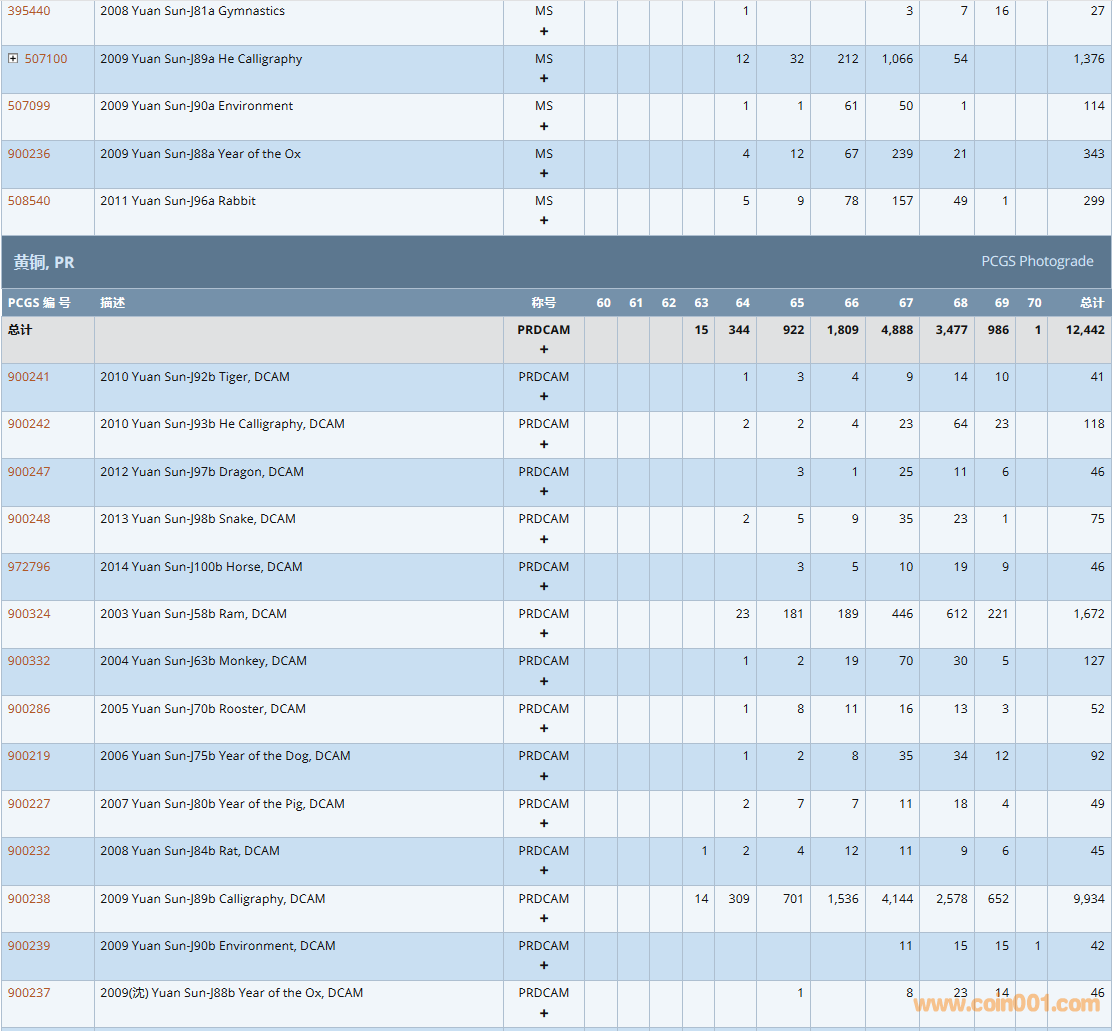Open PCGS number 900241 link

[29, 377]
